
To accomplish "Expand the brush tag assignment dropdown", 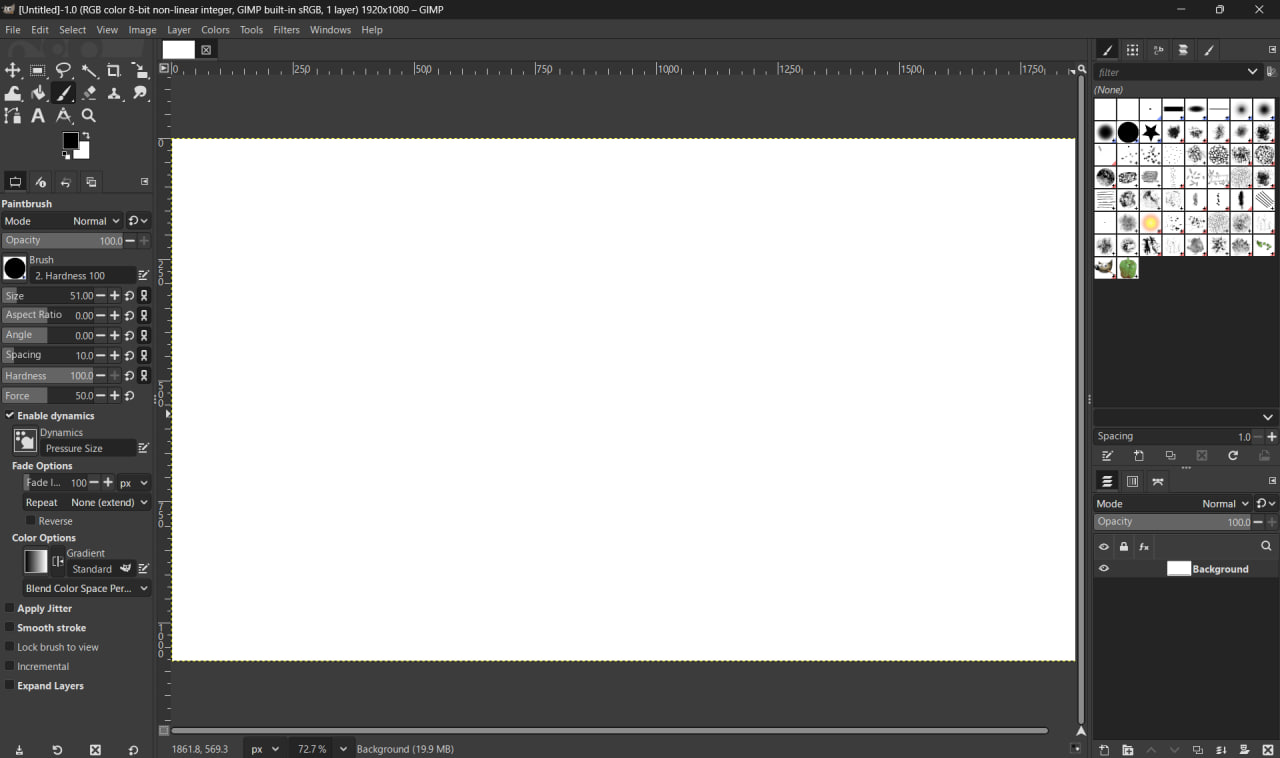I will click(1268, 417).
